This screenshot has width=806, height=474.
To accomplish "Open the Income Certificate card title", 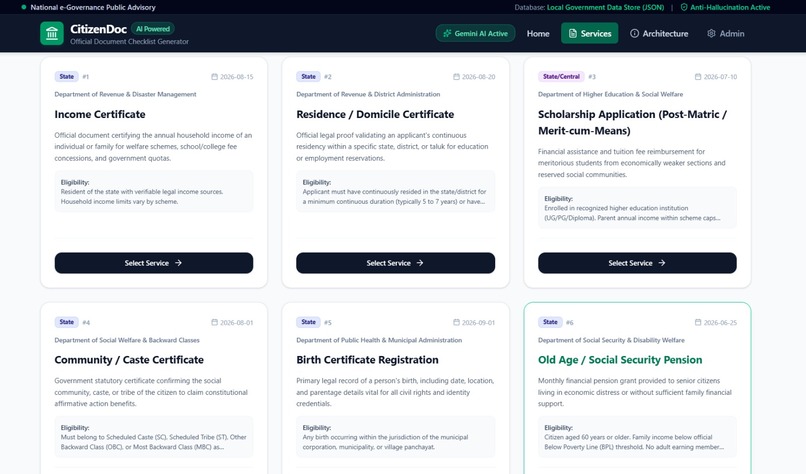I will tap(100, 114).
